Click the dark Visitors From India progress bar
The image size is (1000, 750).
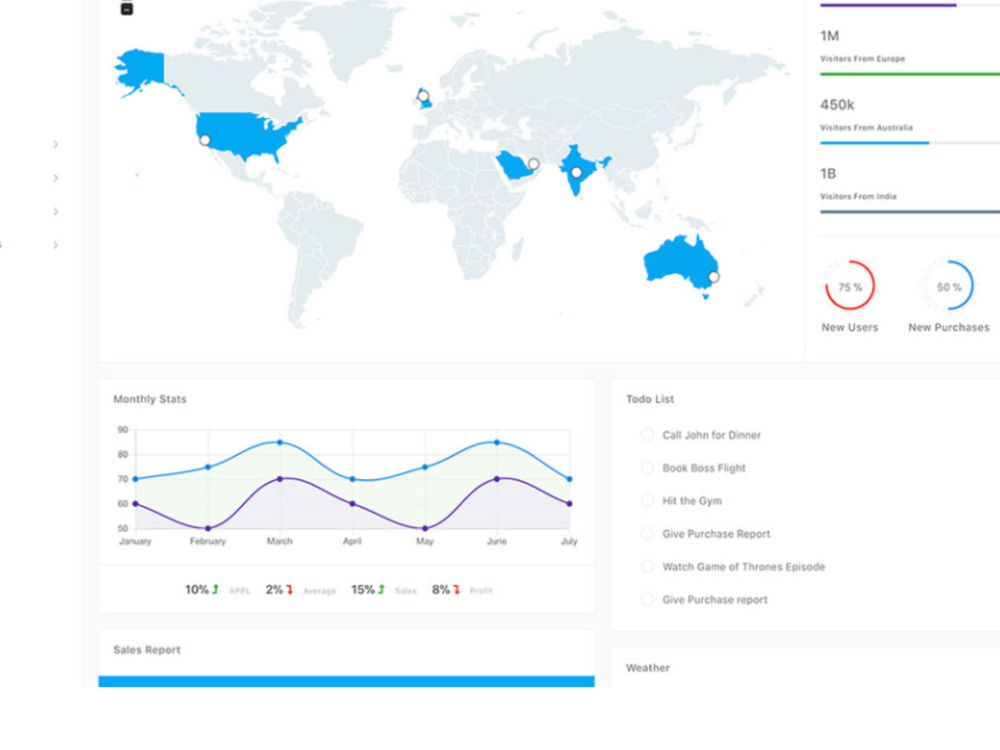click(x=910, y=212)
